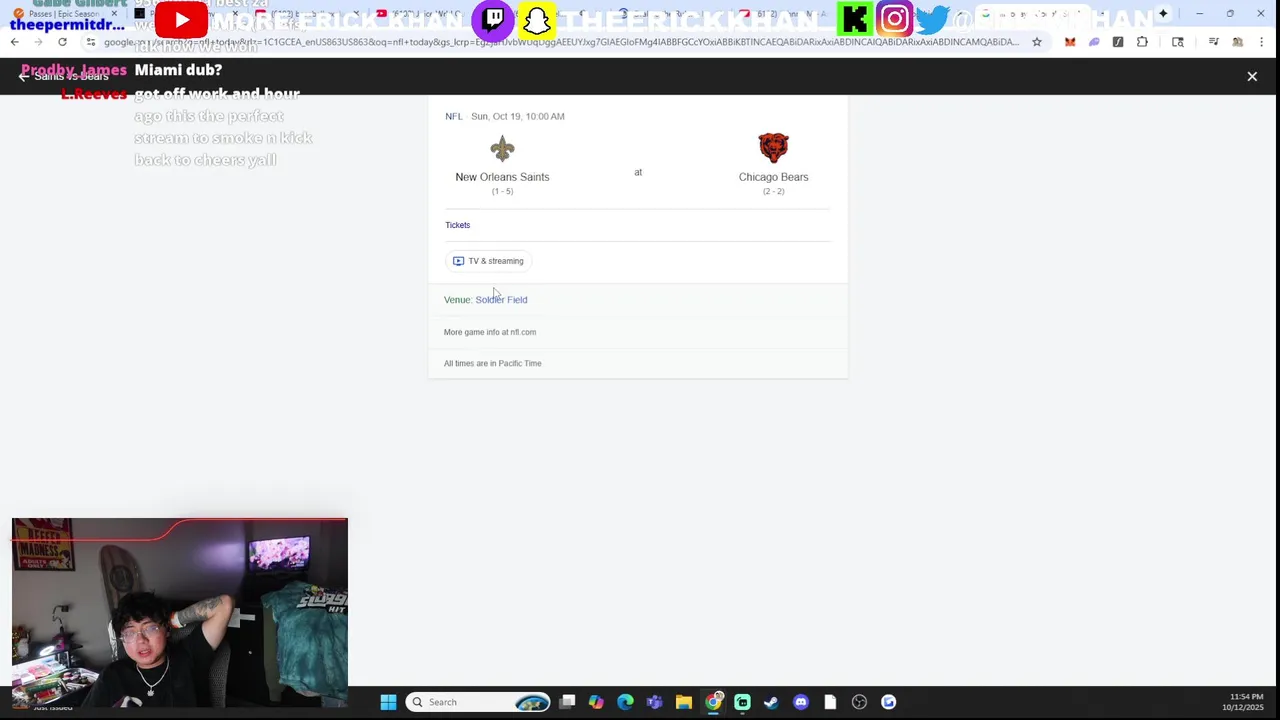Close the game details overlay with the X
The width and height of the screenshot is (1280, 720).
click(x=1252, y=76)
